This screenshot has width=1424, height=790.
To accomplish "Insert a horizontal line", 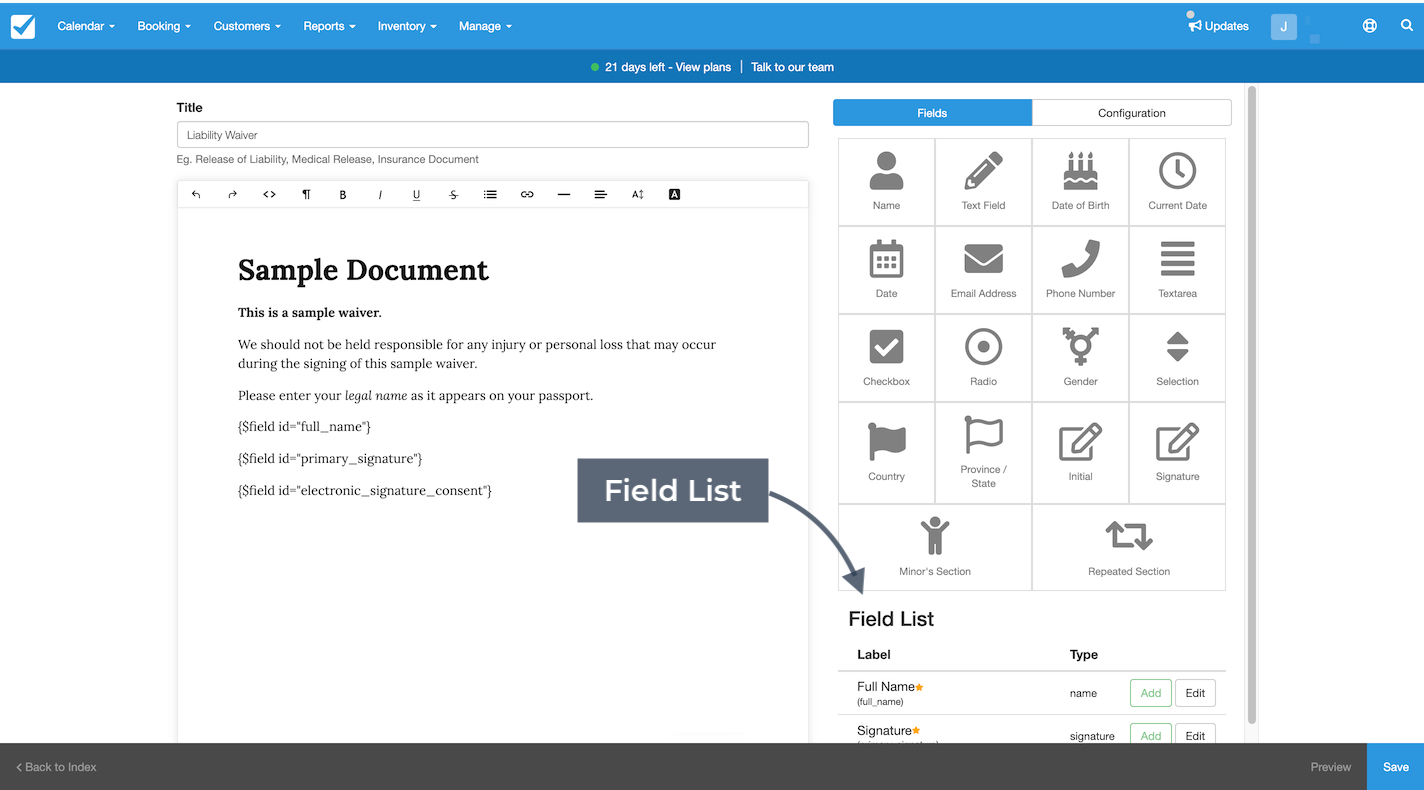I will point(564,195).
